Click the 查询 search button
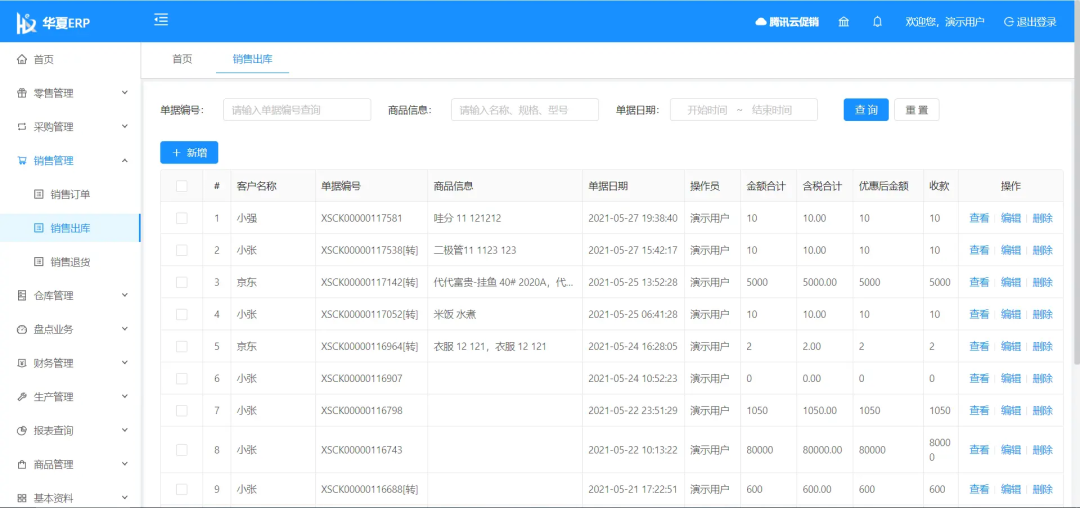This screenshot has height=508, width=1080. [x=866, y=110]
